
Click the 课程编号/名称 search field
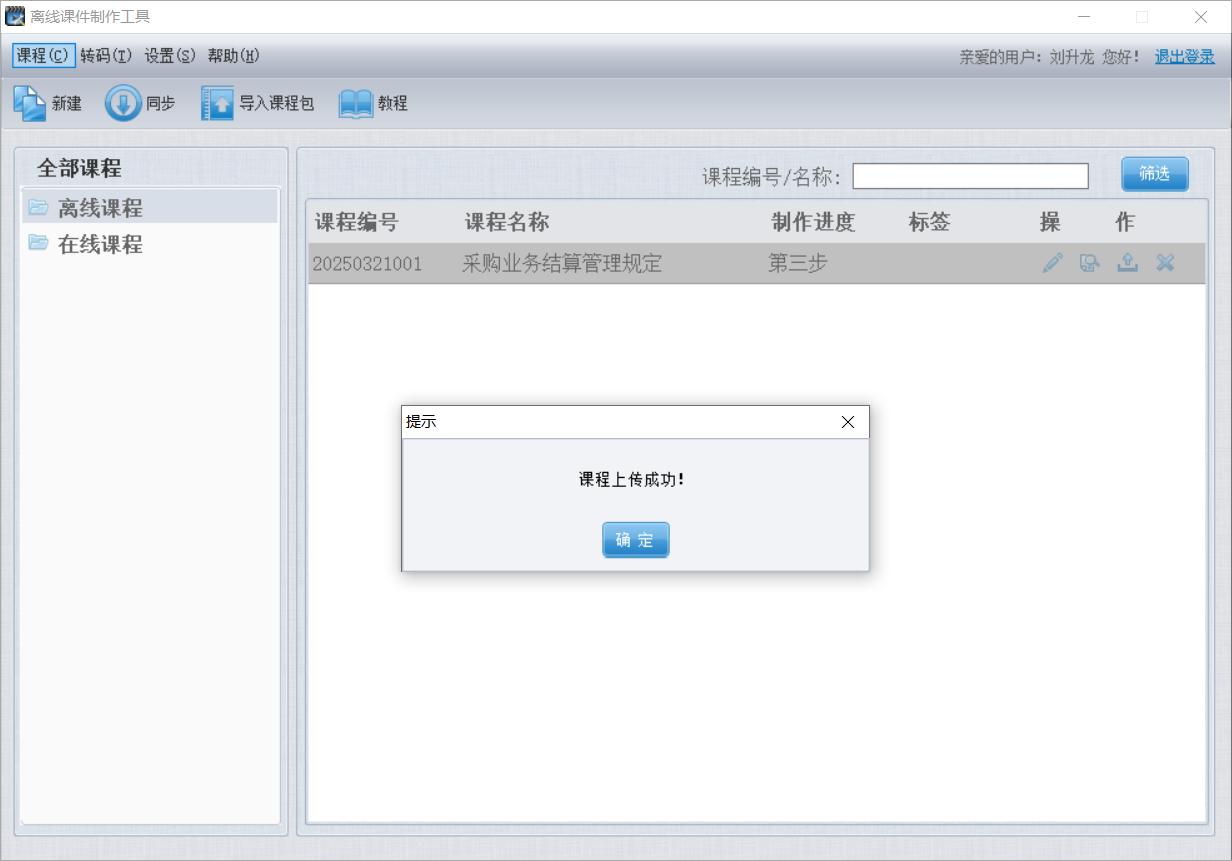tap(969, 176)
